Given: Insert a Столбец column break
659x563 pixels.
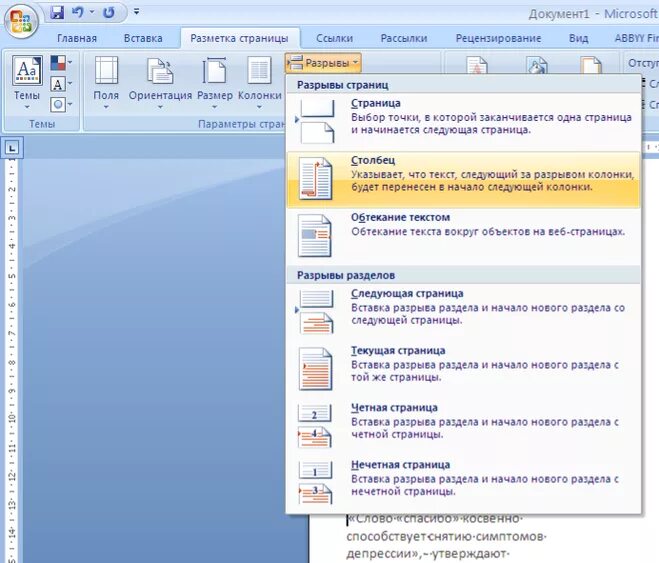Looking at the screenshot, I should click(463, 179).
